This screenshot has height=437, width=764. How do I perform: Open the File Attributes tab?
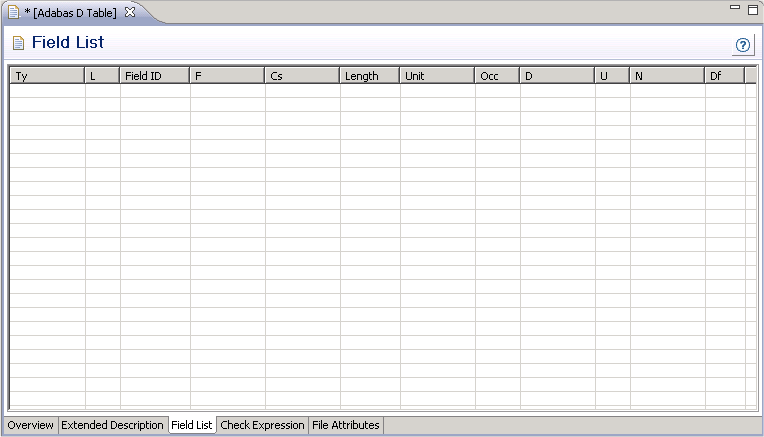pyautogui.click(x=345, y=425)
